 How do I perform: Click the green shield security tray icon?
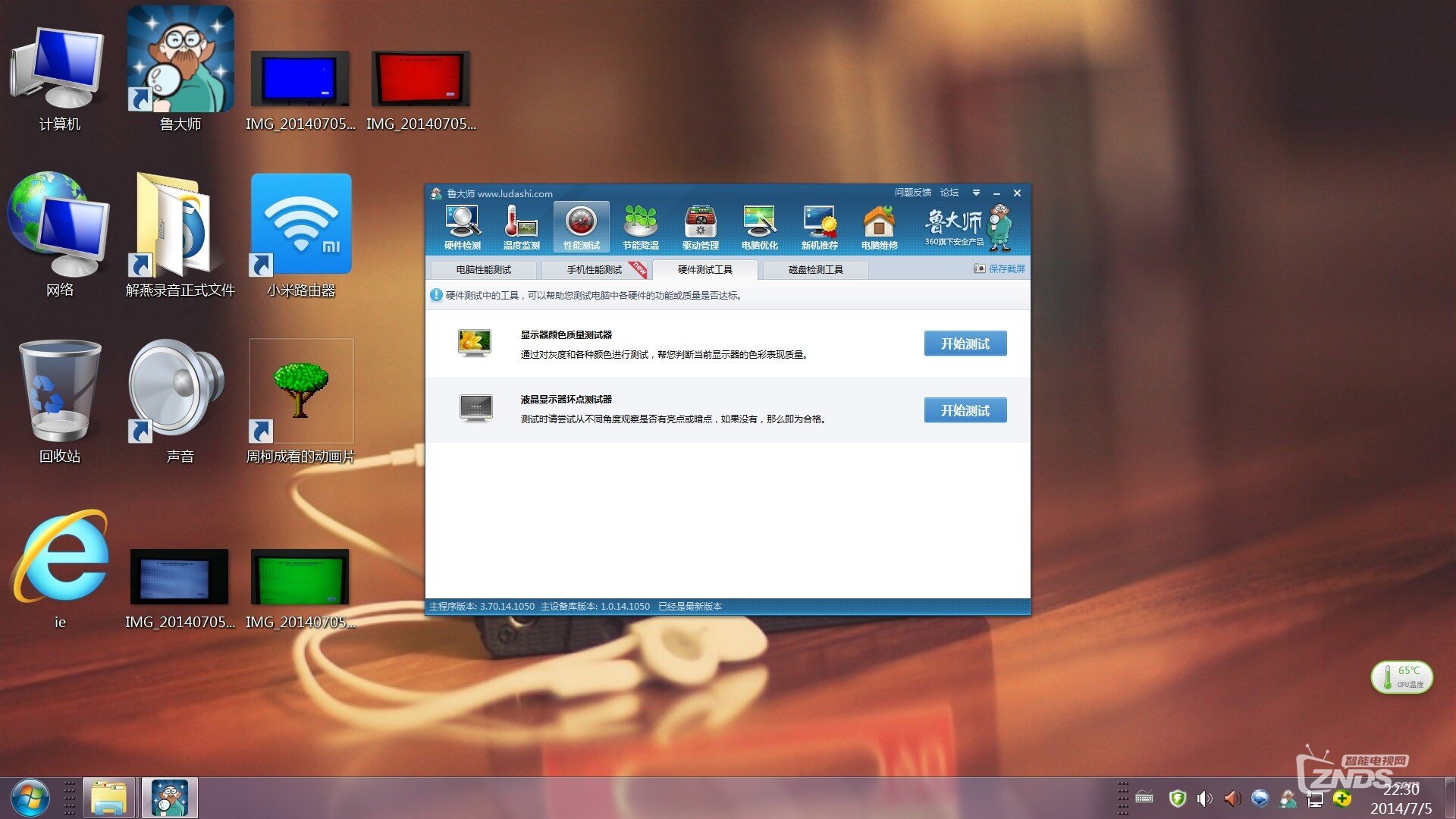[1177, 798]
